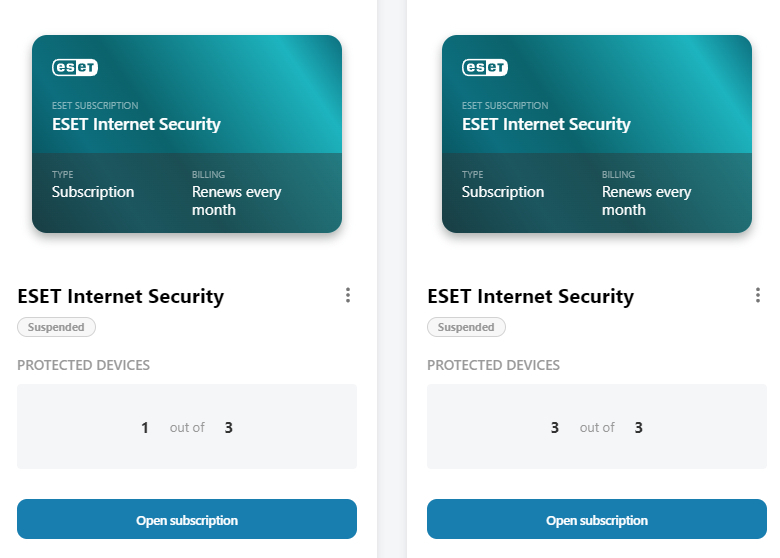Open the options menu for the left subscription
The image size is (780, 558).
(x=348, y=295)
